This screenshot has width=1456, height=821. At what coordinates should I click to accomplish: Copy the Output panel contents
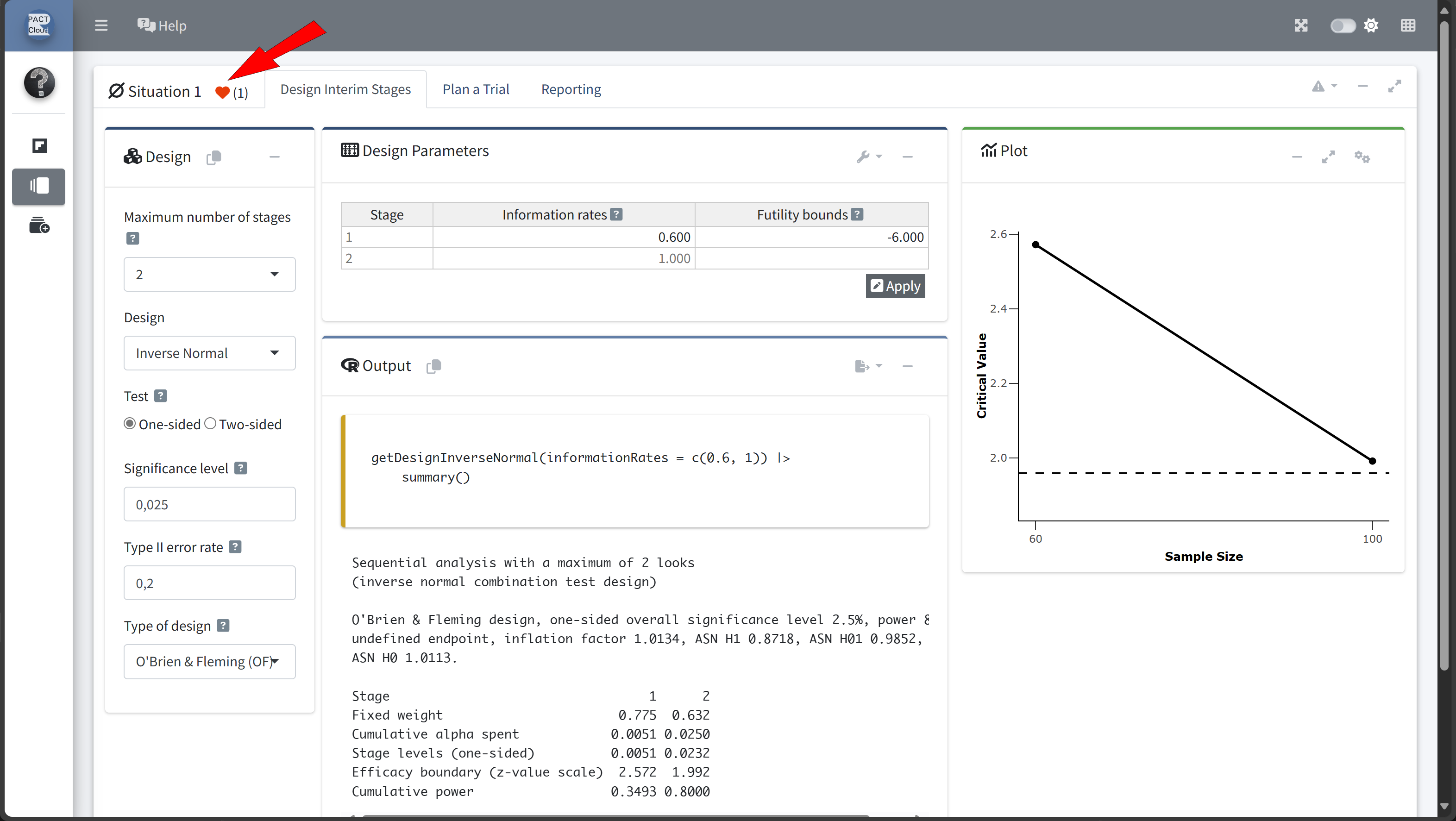433,366
